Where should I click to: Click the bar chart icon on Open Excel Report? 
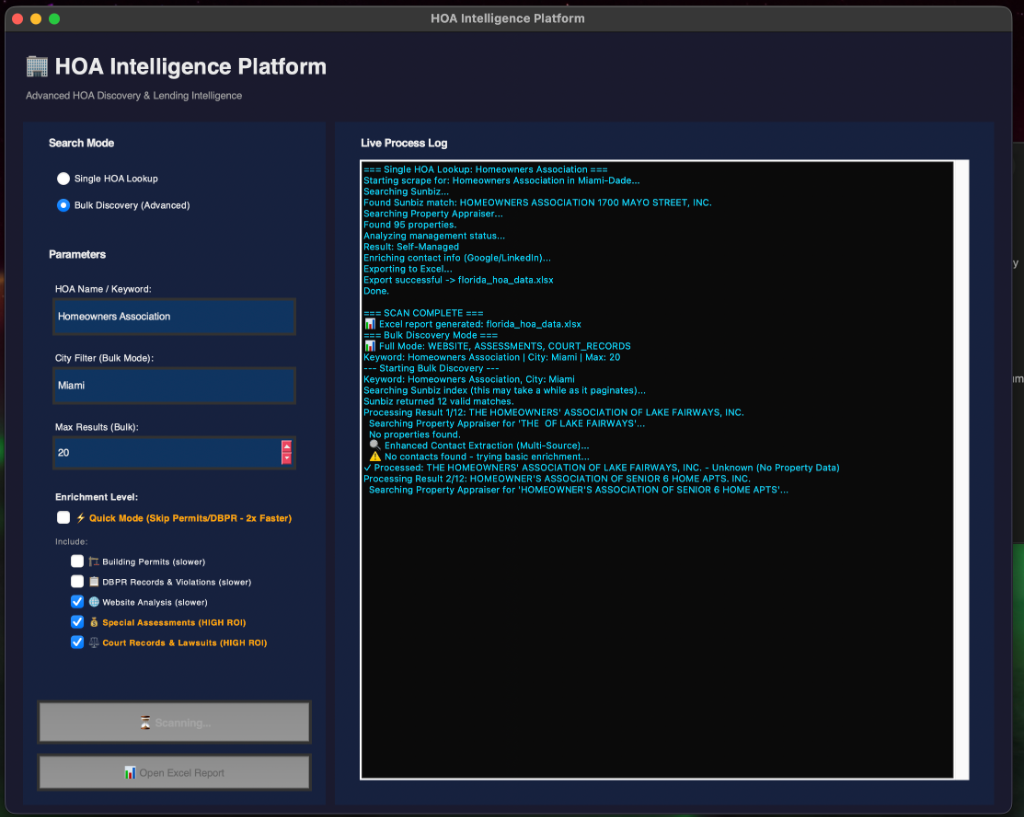click(x=130, y=772)
